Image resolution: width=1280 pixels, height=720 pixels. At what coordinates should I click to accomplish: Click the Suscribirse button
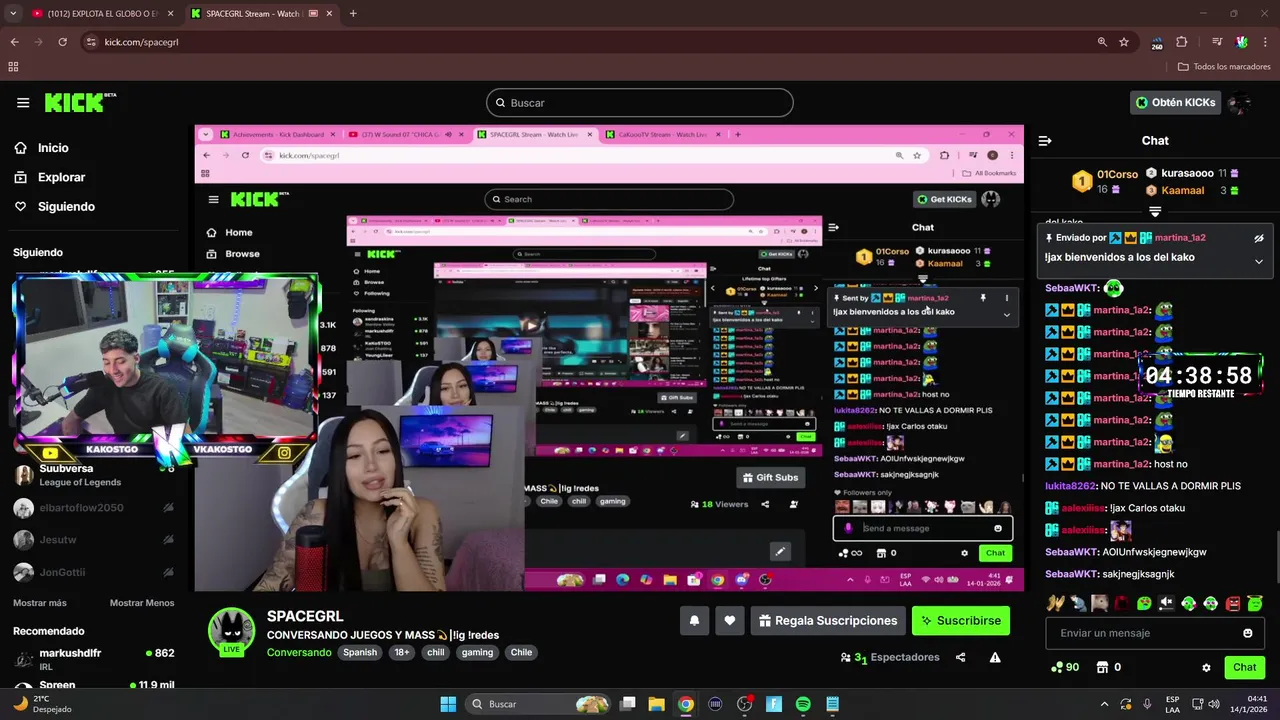[x=960, y=621]
